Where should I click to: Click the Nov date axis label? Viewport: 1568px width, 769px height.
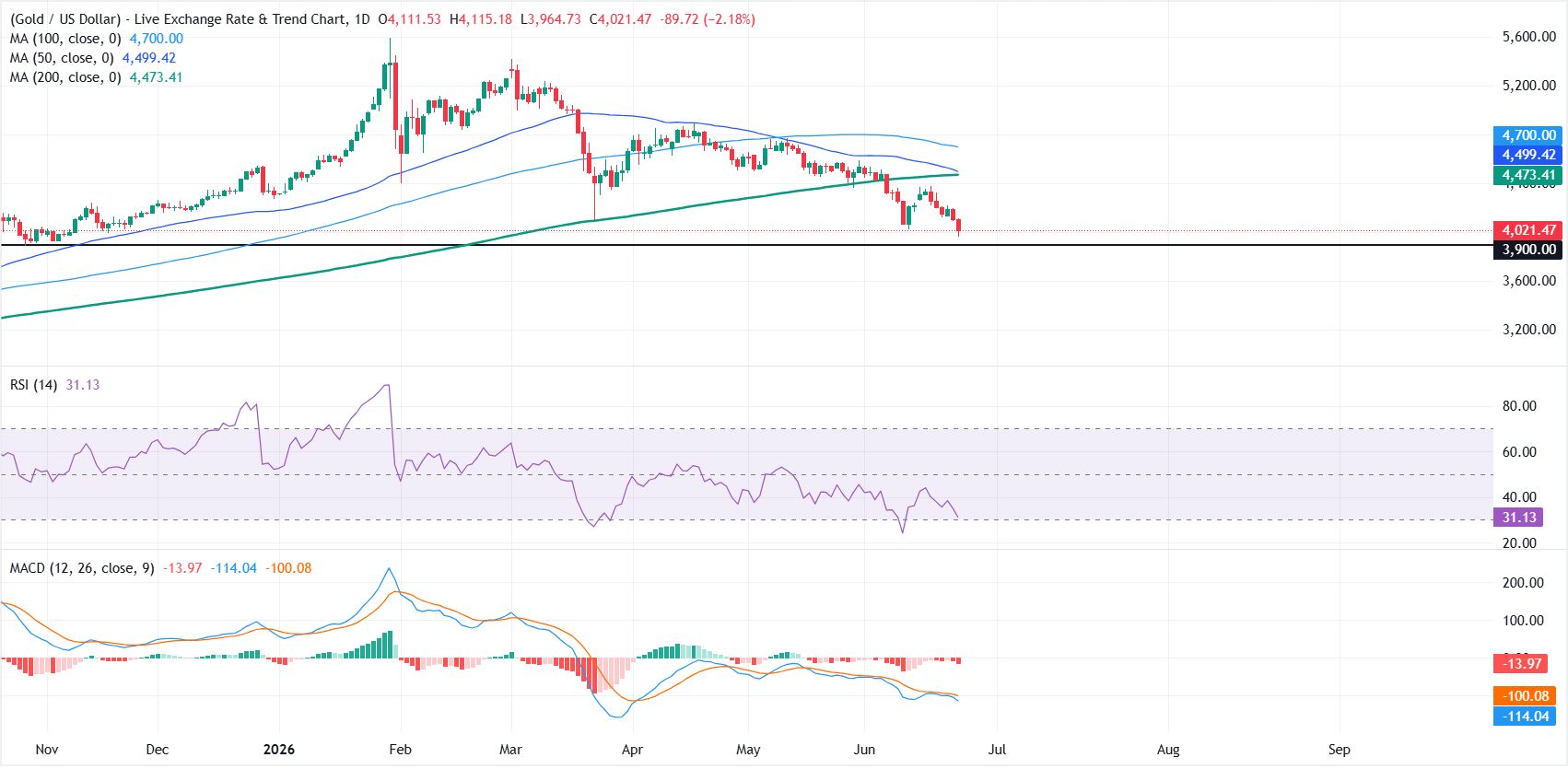point(47,750)
